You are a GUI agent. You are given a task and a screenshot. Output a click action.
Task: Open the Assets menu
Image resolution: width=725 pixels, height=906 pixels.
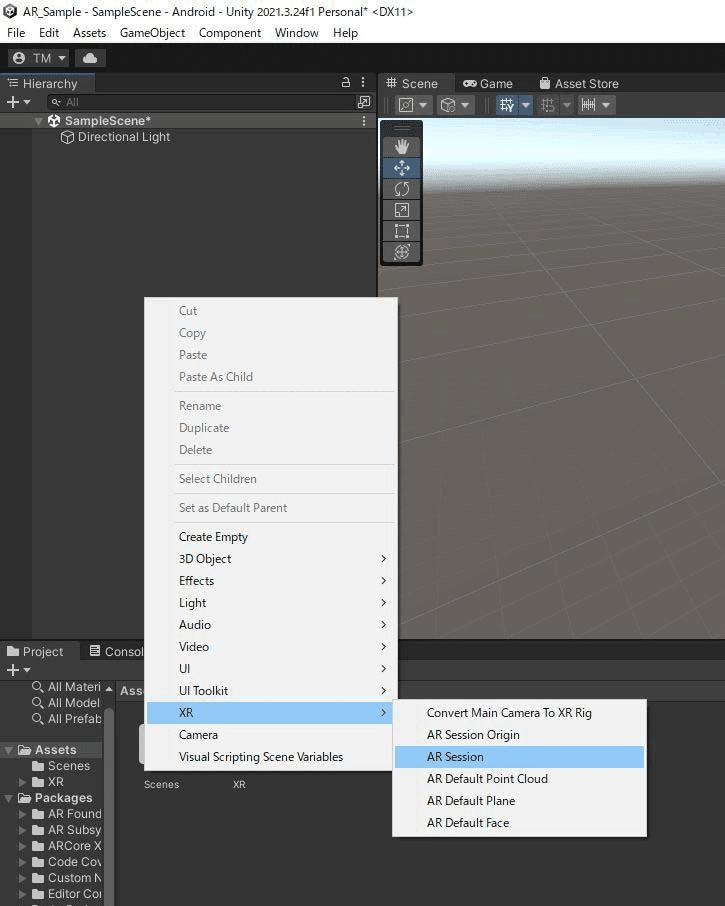(89, 33)
